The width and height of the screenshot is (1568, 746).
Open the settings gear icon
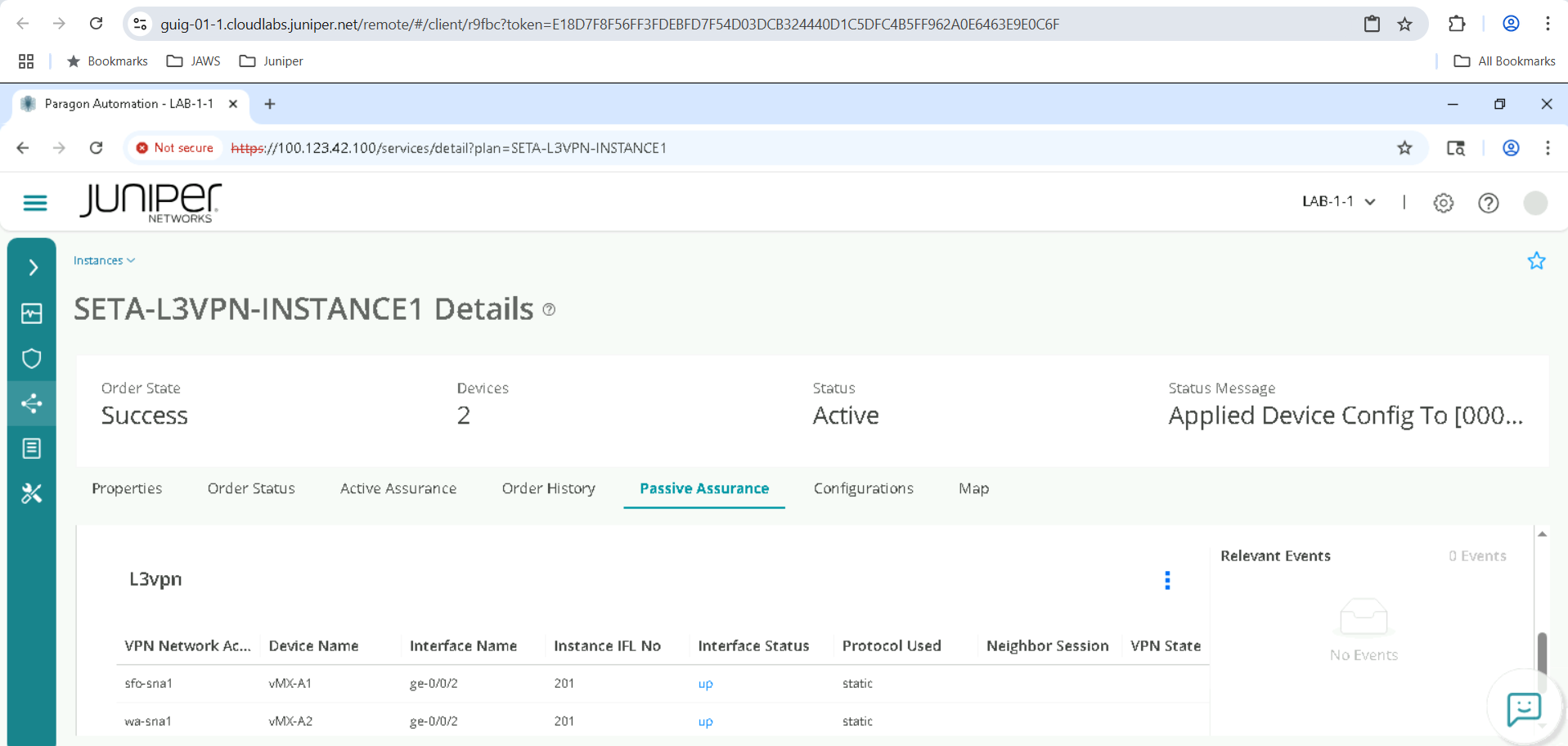pyautogui.click(x=1443, y=203)
